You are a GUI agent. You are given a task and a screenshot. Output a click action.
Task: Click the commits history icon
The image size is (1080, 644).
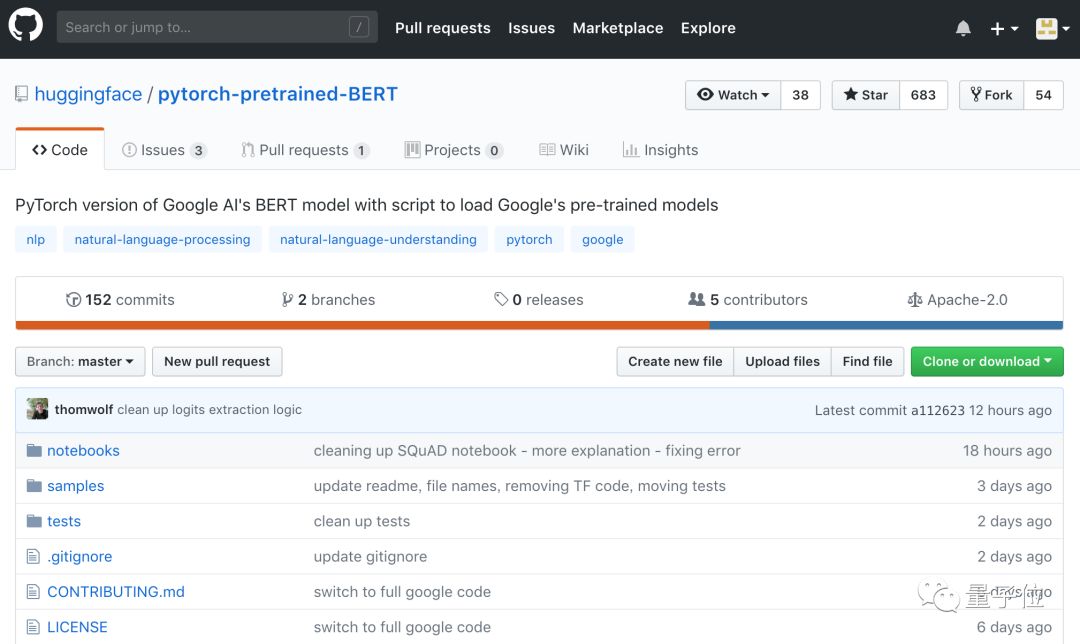coord(73,300)
